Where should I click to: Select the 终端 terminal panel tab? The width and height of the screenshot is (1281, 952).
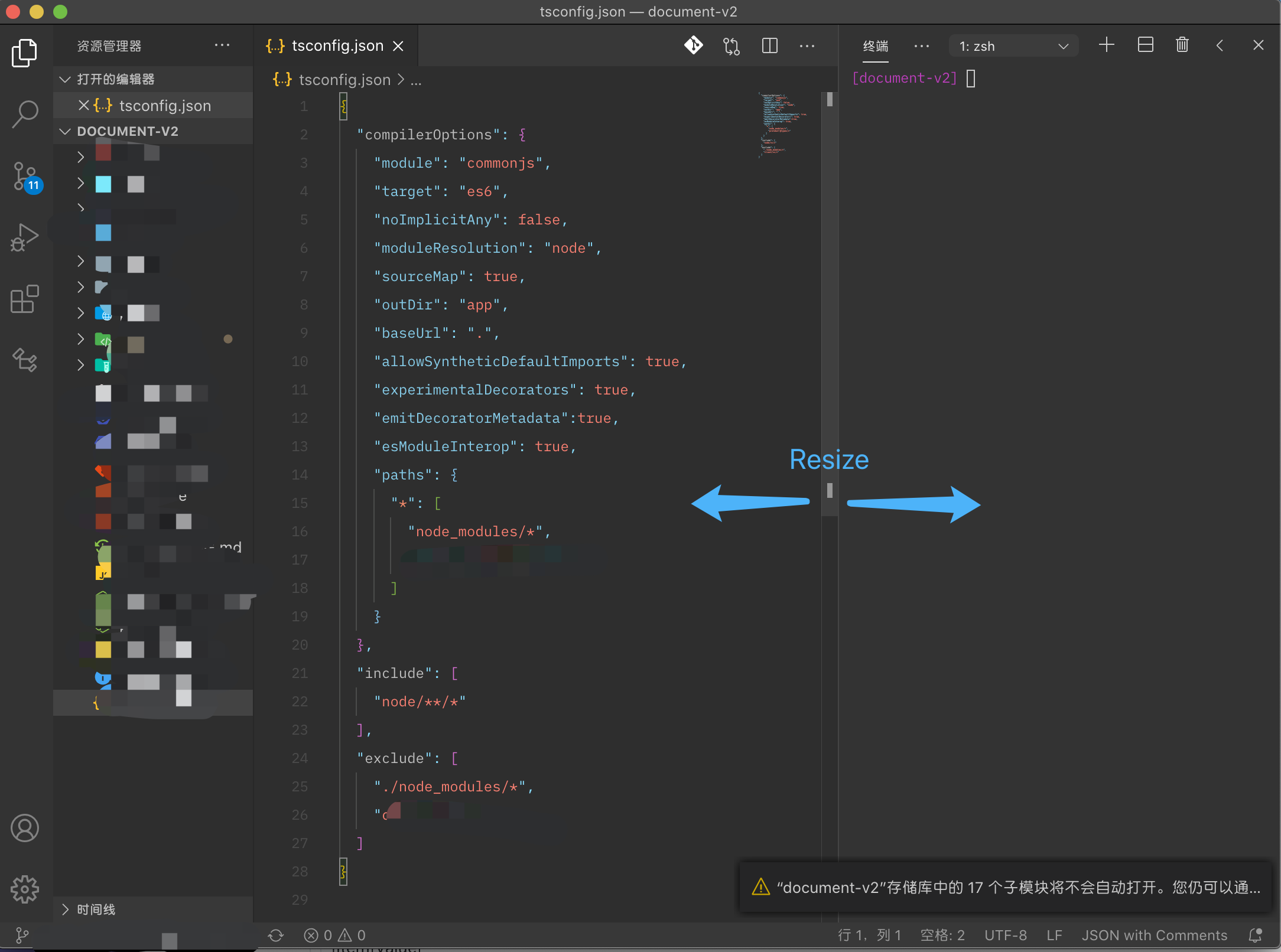[875, 46]
